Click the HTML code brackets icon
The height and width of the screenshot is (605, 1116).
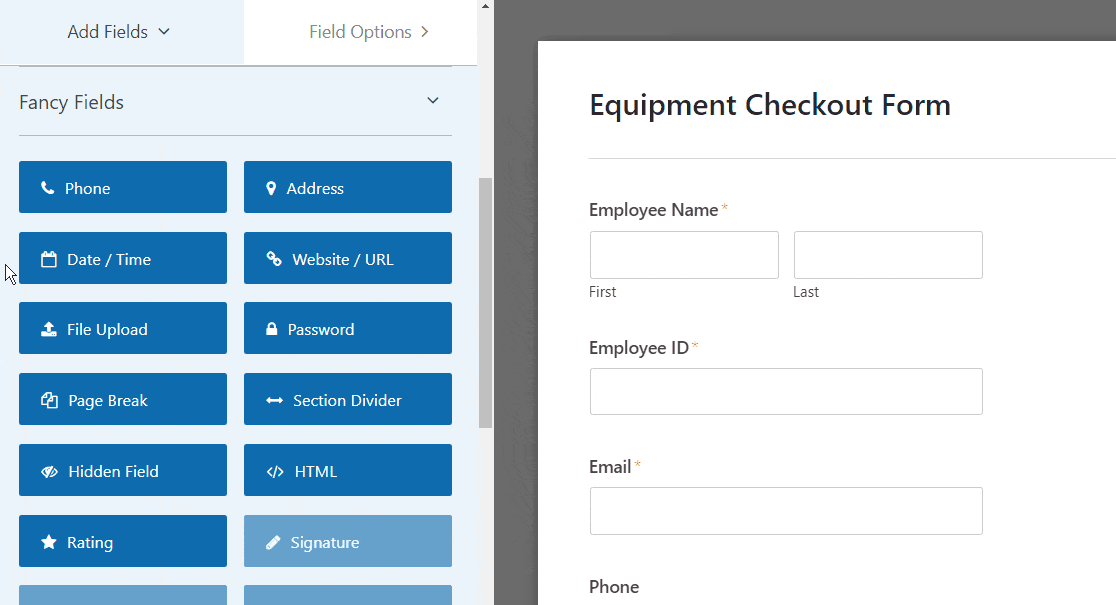tap(276, 472)
